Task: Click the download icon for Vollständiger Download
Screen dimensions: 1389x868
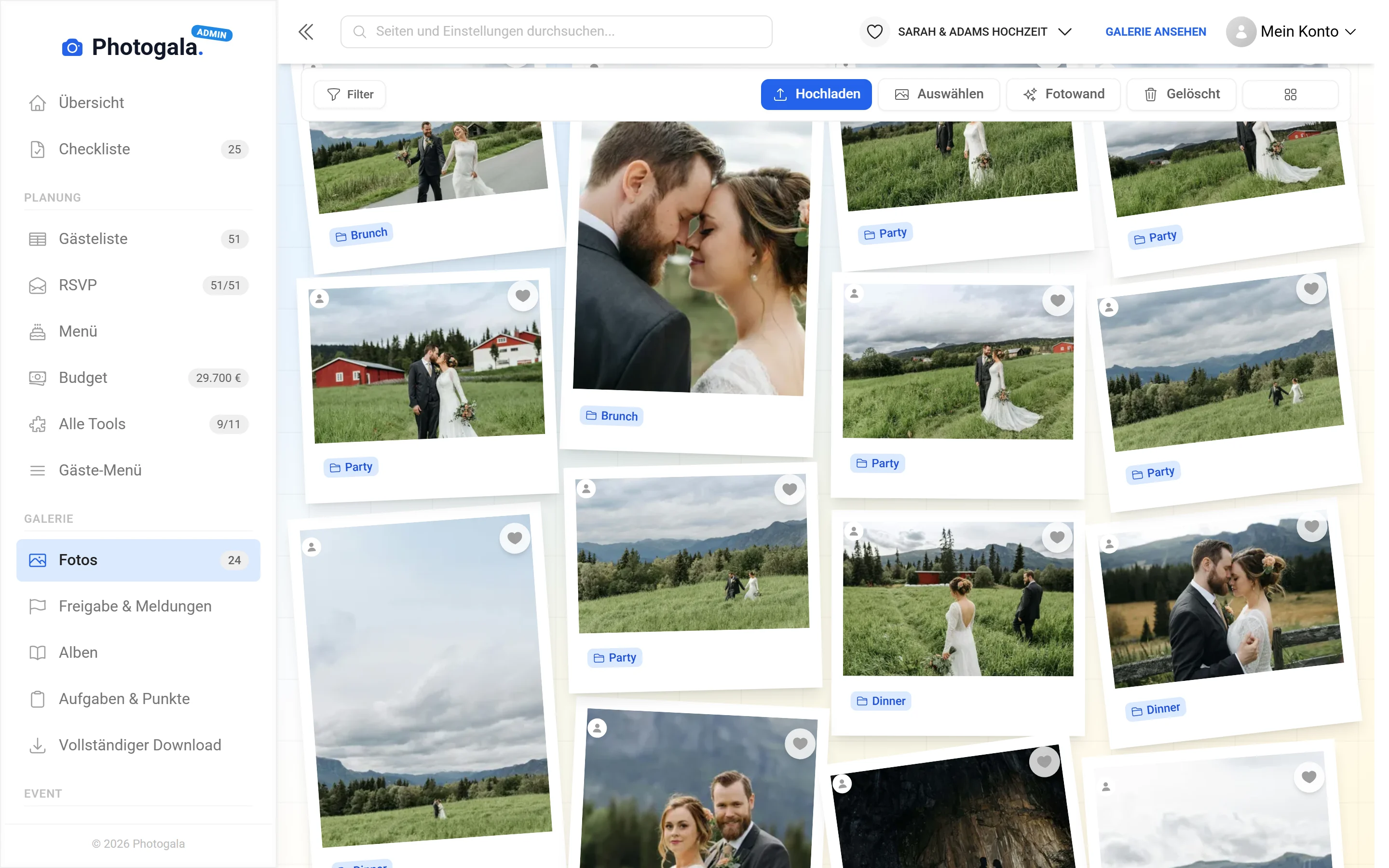Action: 37,745
